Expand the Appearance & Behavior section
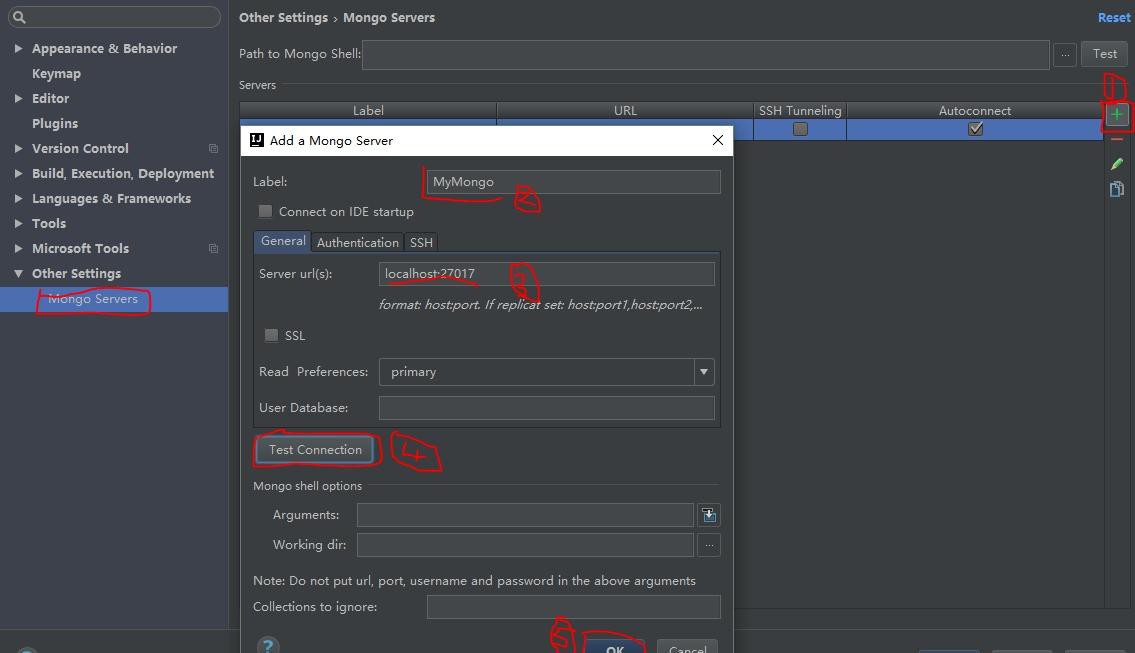Screen dimensions: 1135x653 (x=18, y=48)
